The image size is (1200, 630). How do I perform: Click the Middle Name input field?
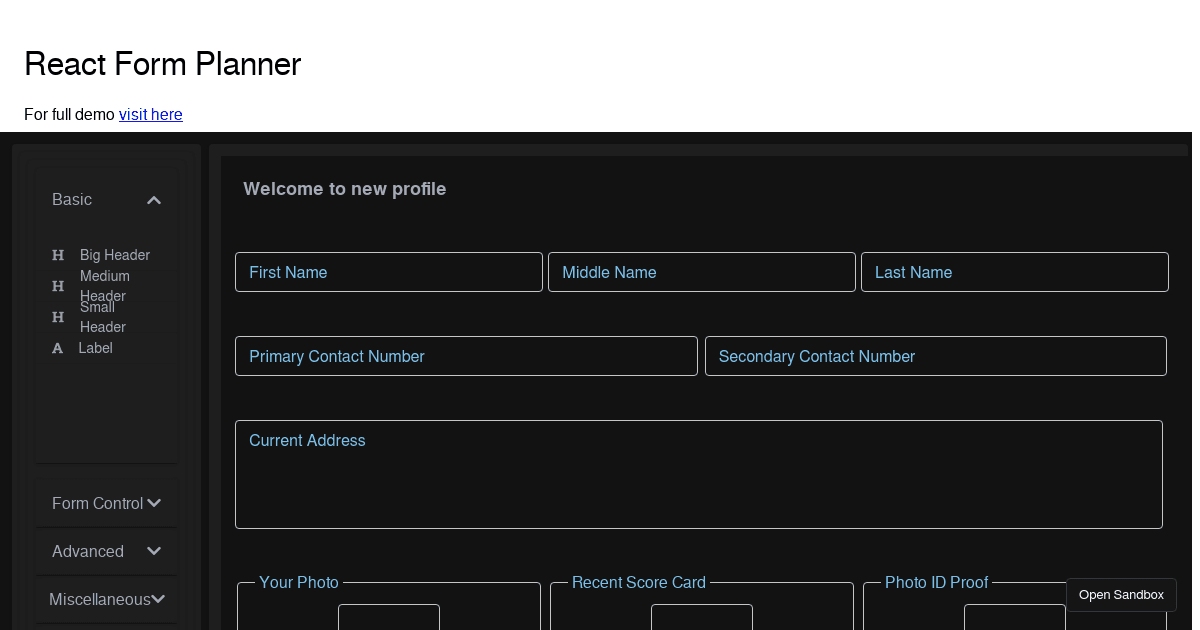click(702, 272)
